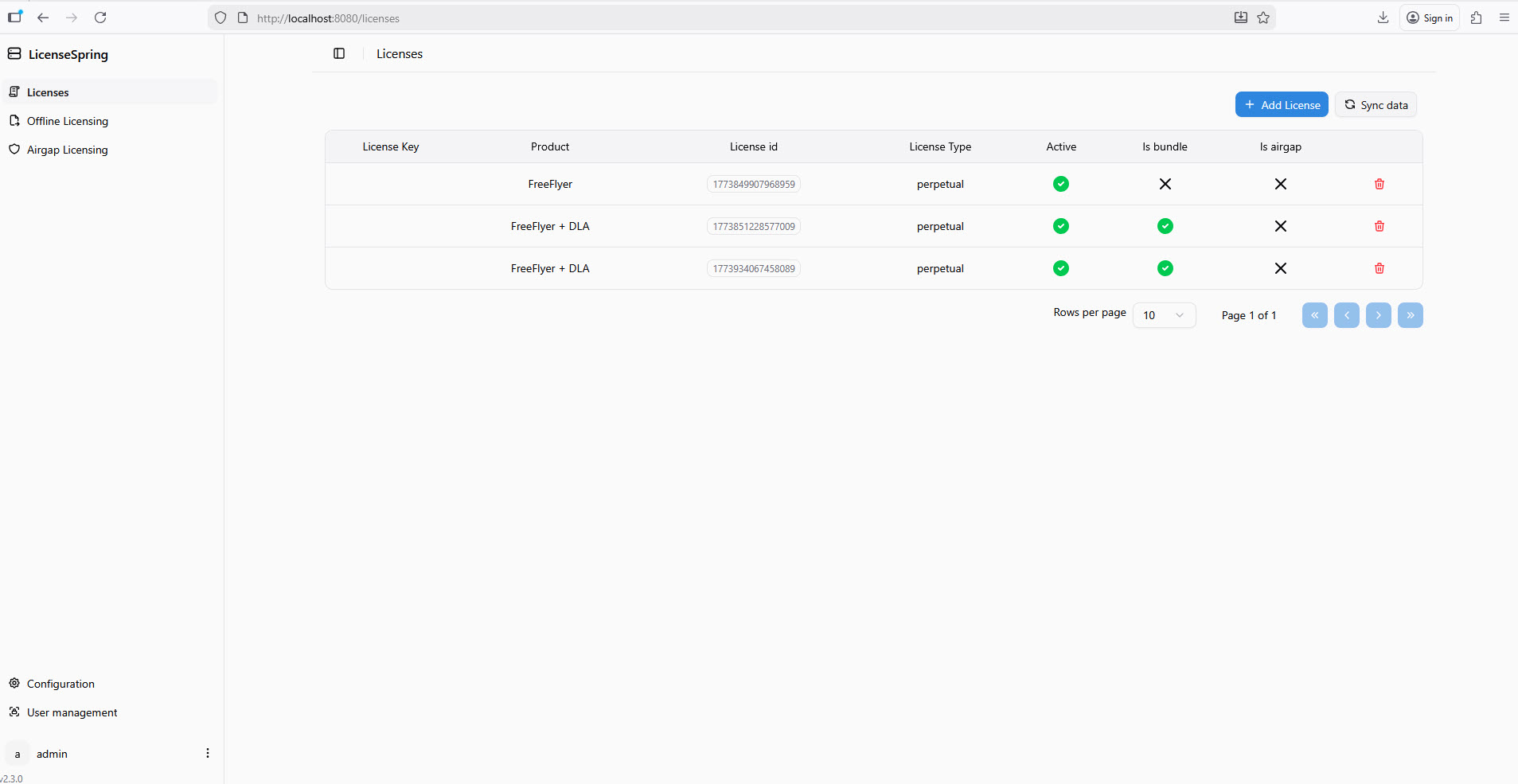The width and height of the screenshot is (1518, 784).
Task: Click Is bundle status in FreeFlyer row
Action: (x=1165, y=184)
